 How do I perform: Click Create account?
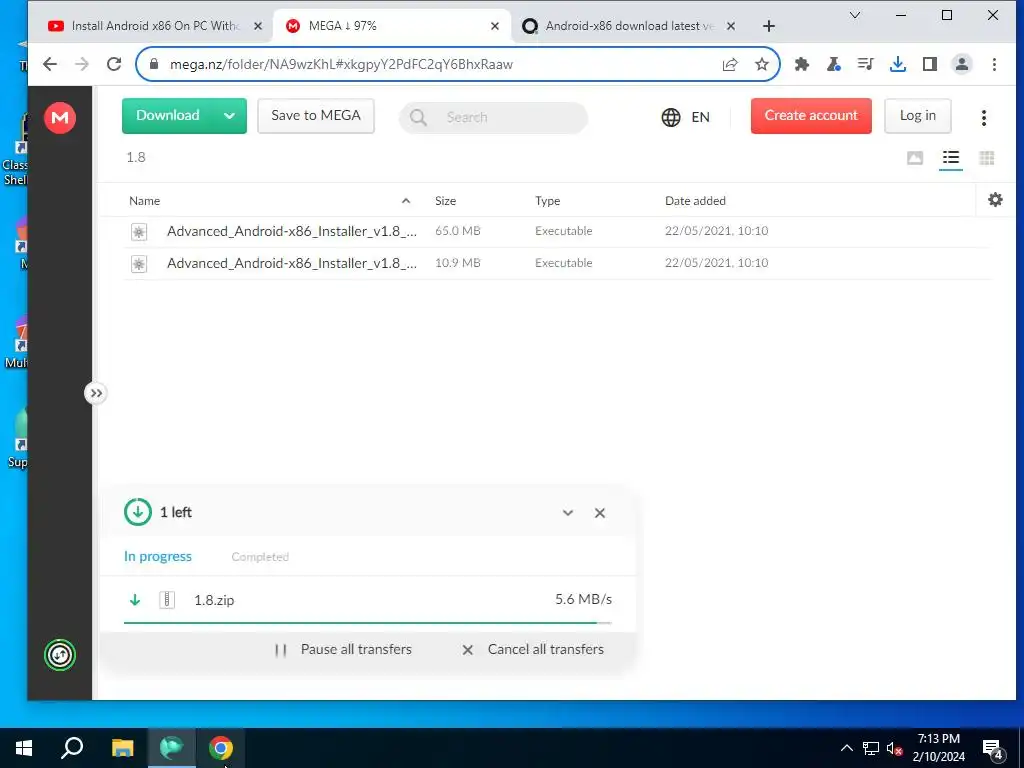click(x=811, y=116)
